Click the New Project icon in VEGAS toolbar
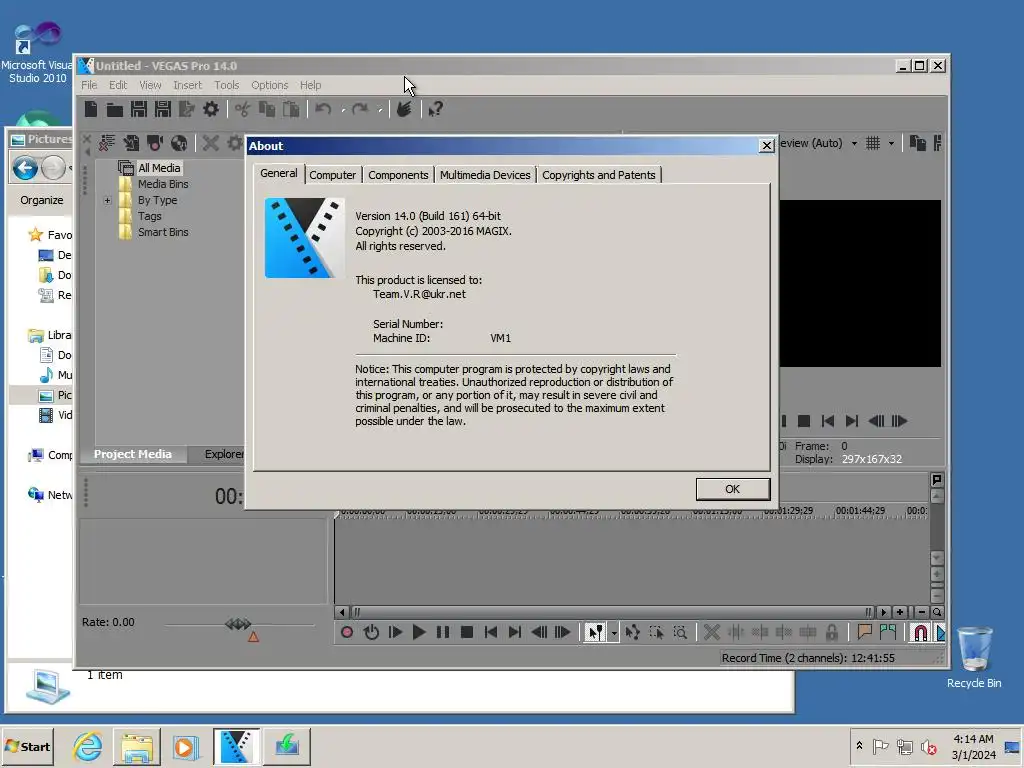Image resolution: width=1024 pixels, height=768 pixels. 91,109
